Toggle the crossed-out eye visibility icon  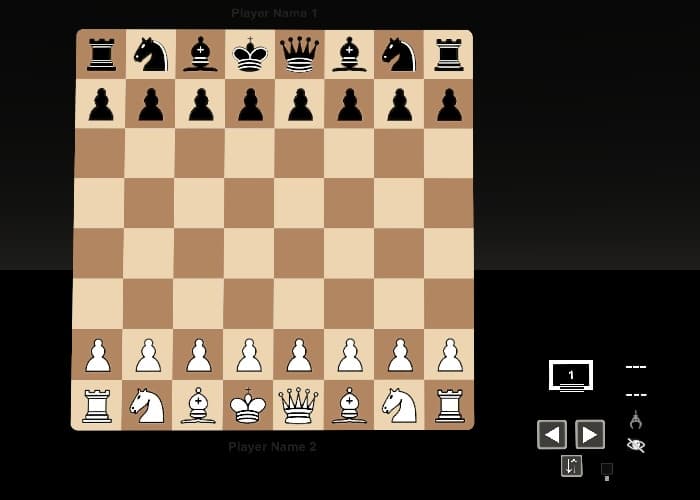tap(636, 445)
